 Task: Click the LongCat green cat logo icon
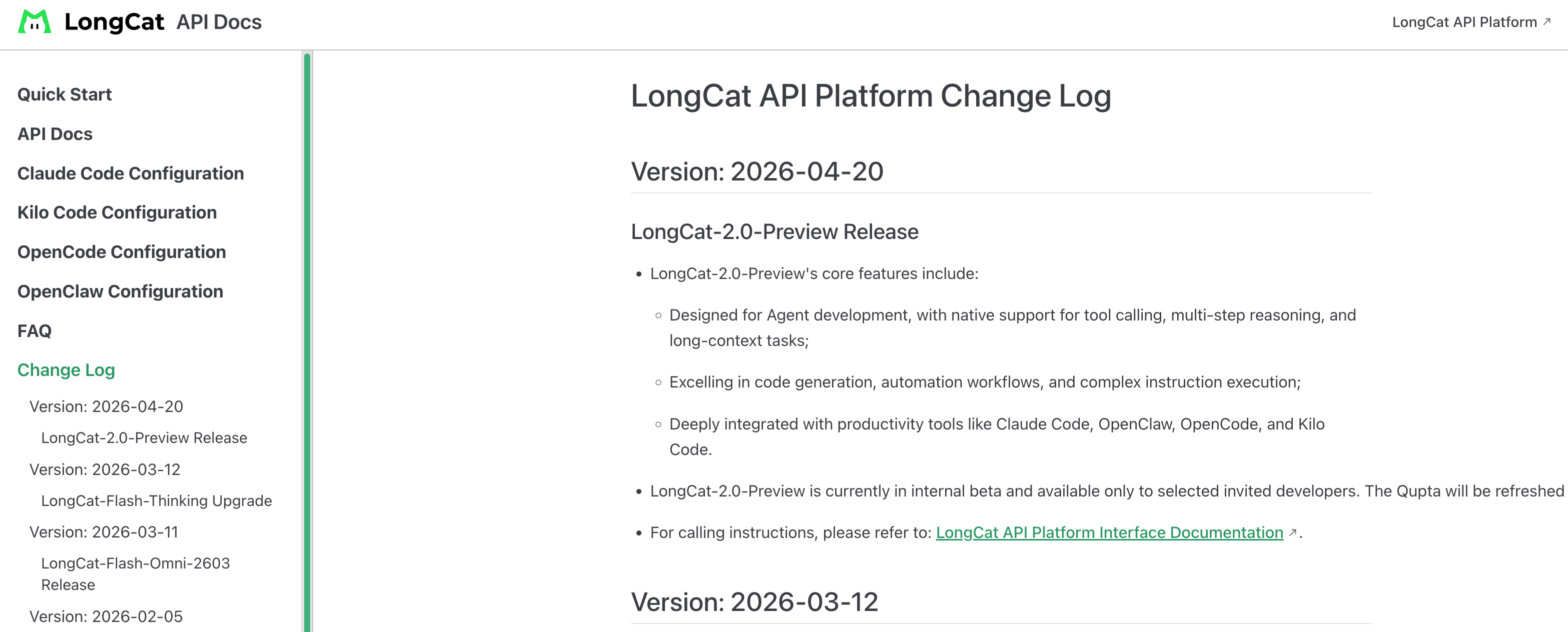coord(34,22)
